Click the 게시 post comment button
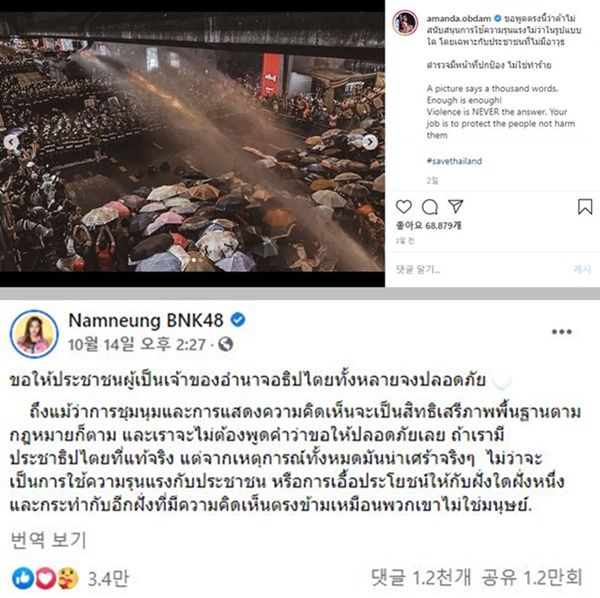Screen dimensions: 600x598 tap(582, 269)
